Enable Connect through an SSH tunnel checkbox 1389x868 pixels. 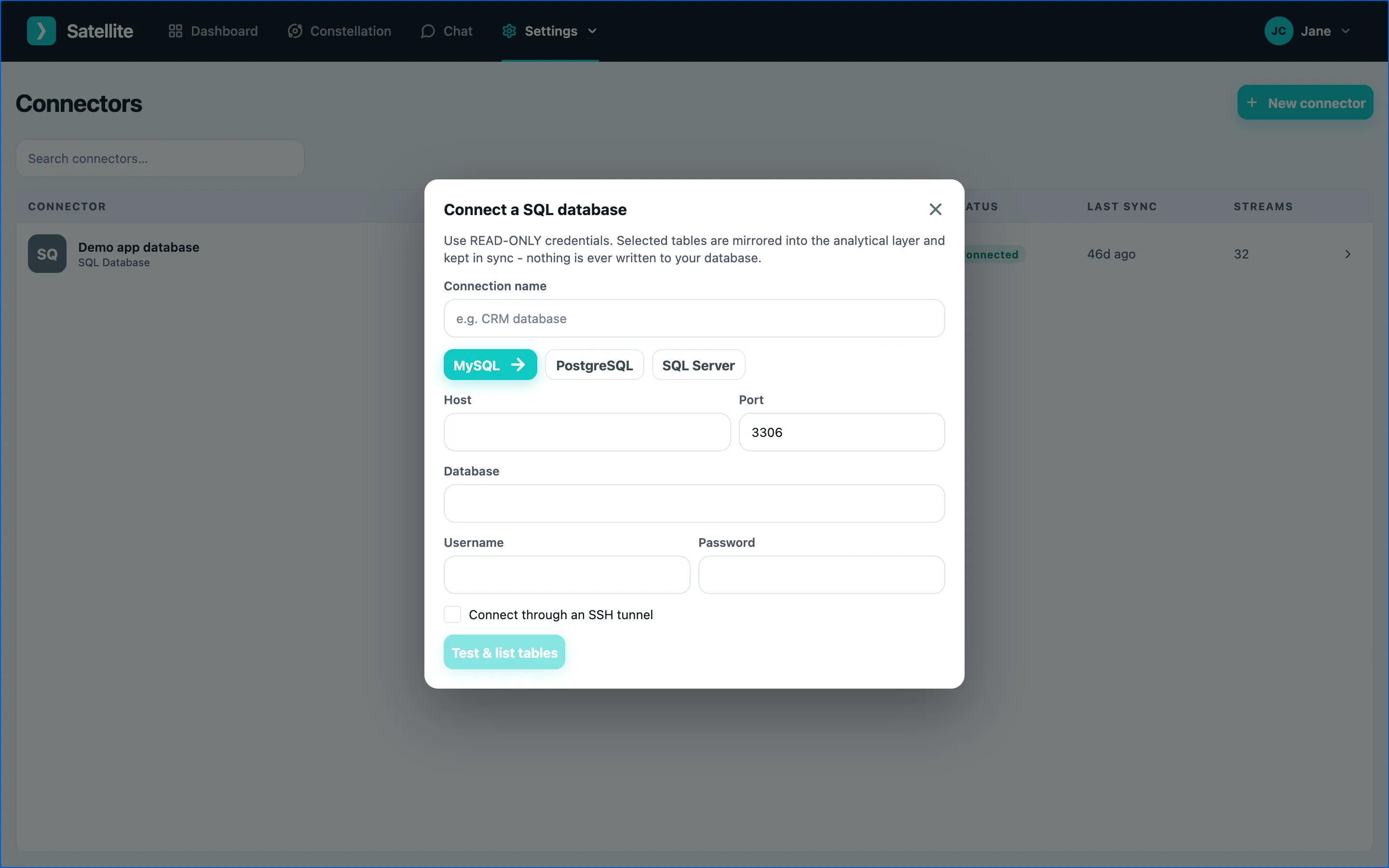pyautogui.click(x=452, y=614)
